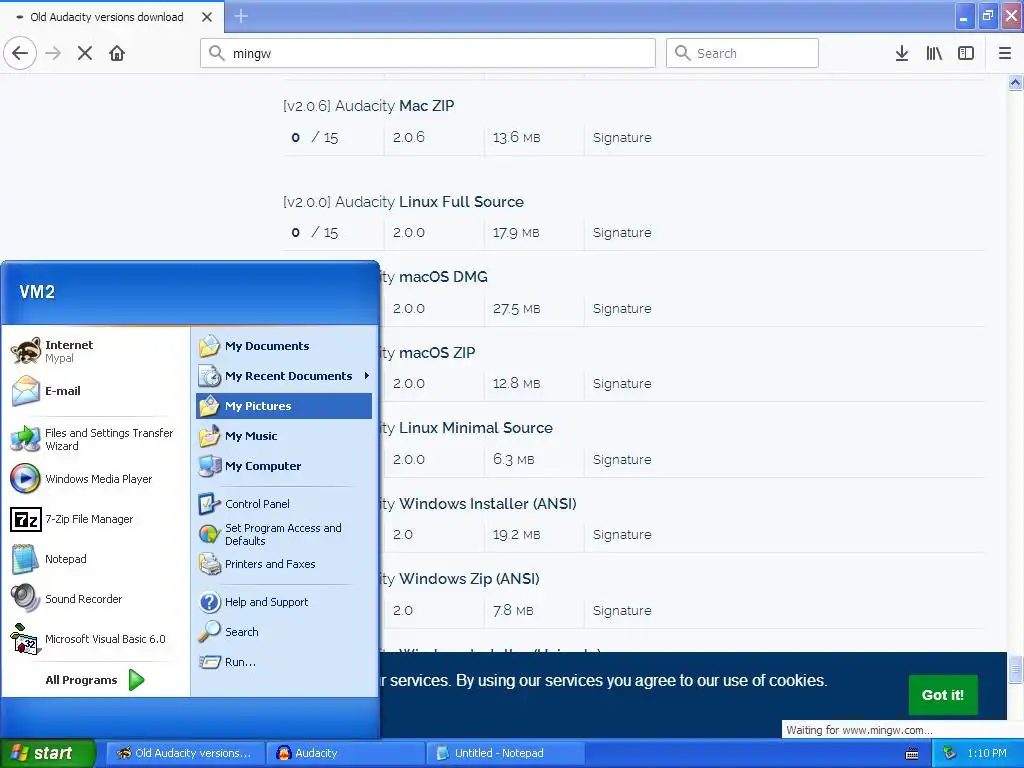The image size is (1024, 768).
Task: Click the 13.6 MB size value
Action: (x=517, y=138)
